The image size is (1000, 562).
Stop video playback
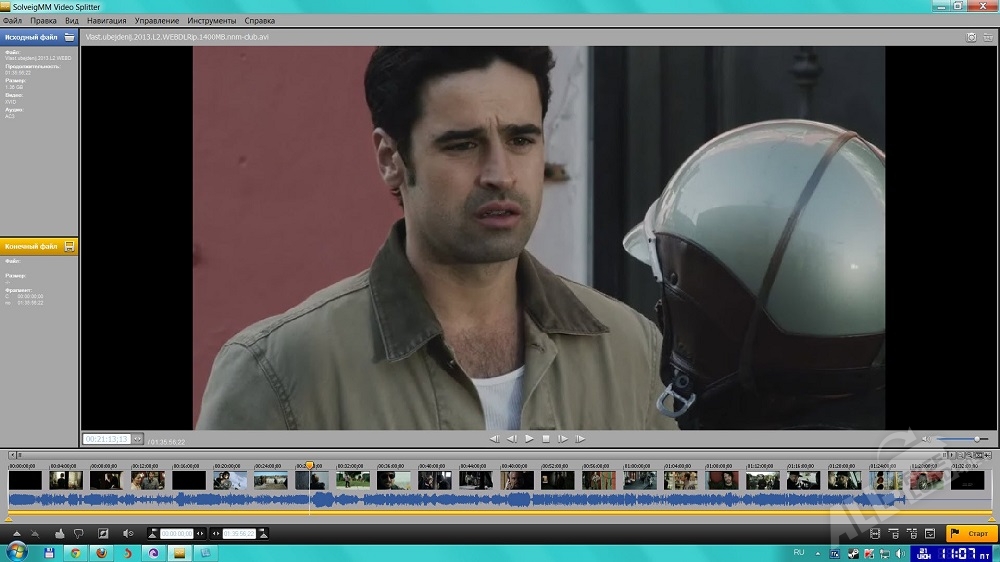[546, 439]
